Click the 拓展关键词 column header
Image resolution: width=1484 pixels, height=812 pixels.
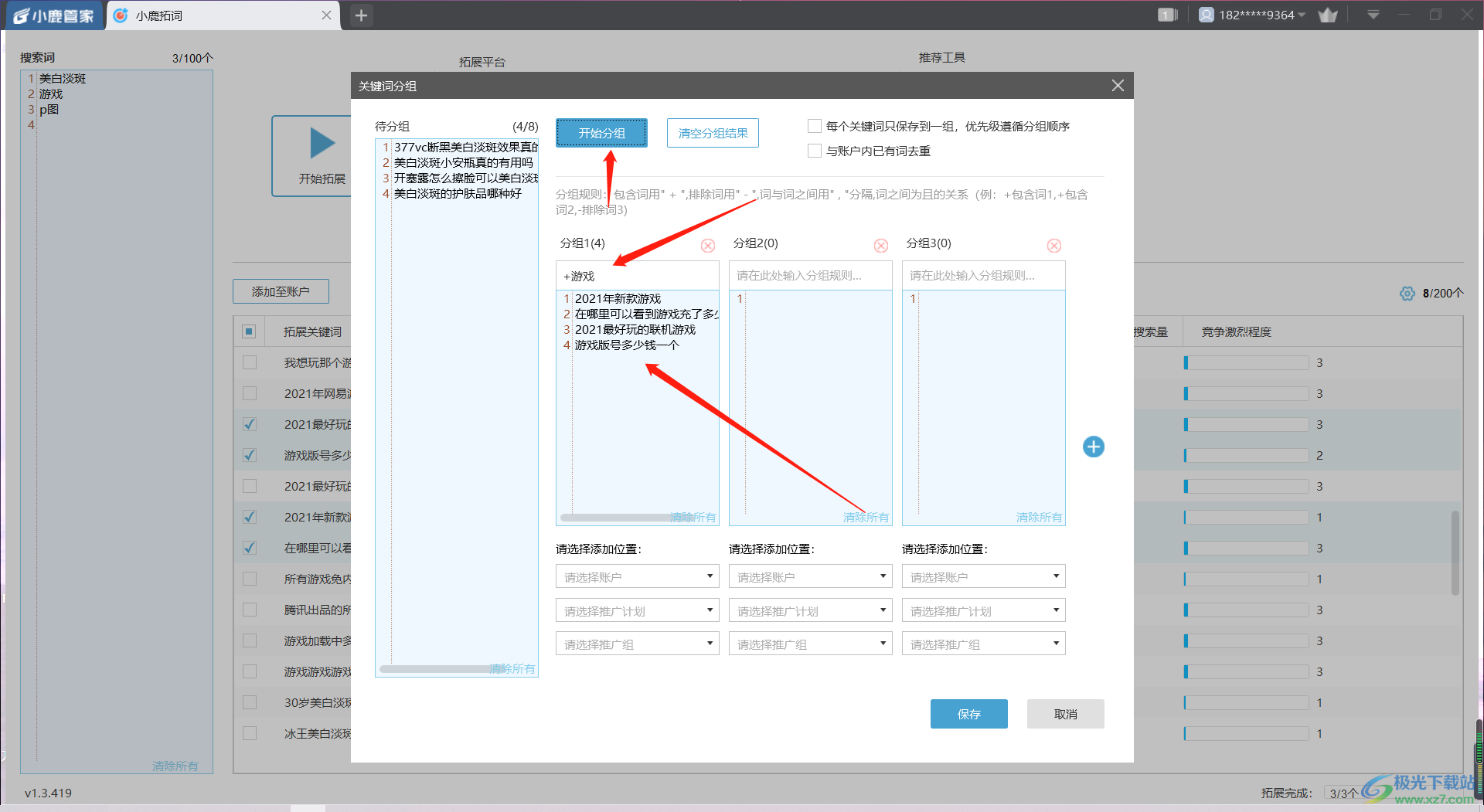tap(312, 331)
